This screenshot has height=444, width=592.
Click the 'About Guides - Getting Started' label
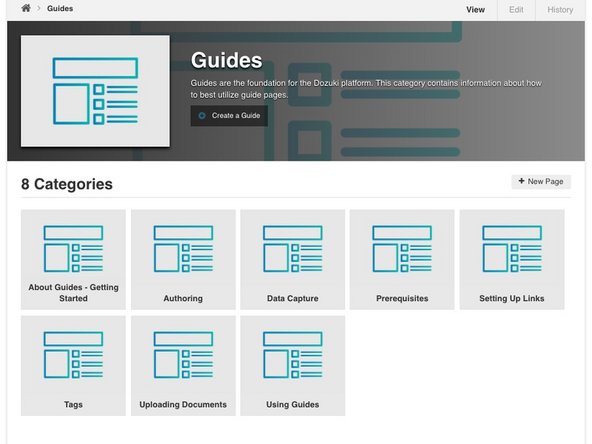pyautogui.click(x=73, y=293)
